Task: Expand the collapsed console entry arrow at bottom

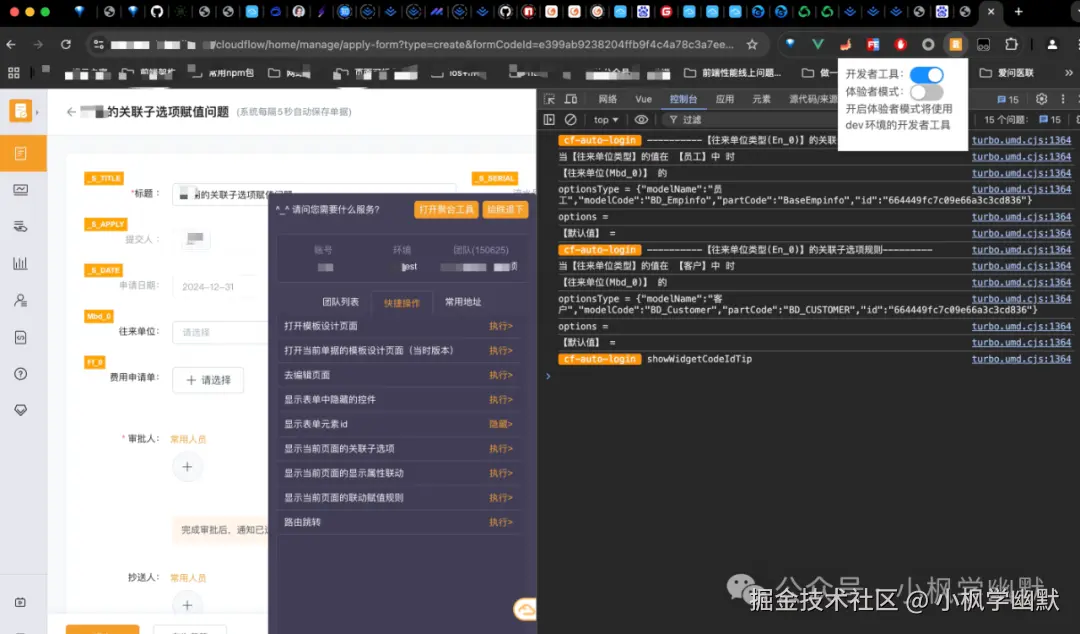Action: point(547,377)
